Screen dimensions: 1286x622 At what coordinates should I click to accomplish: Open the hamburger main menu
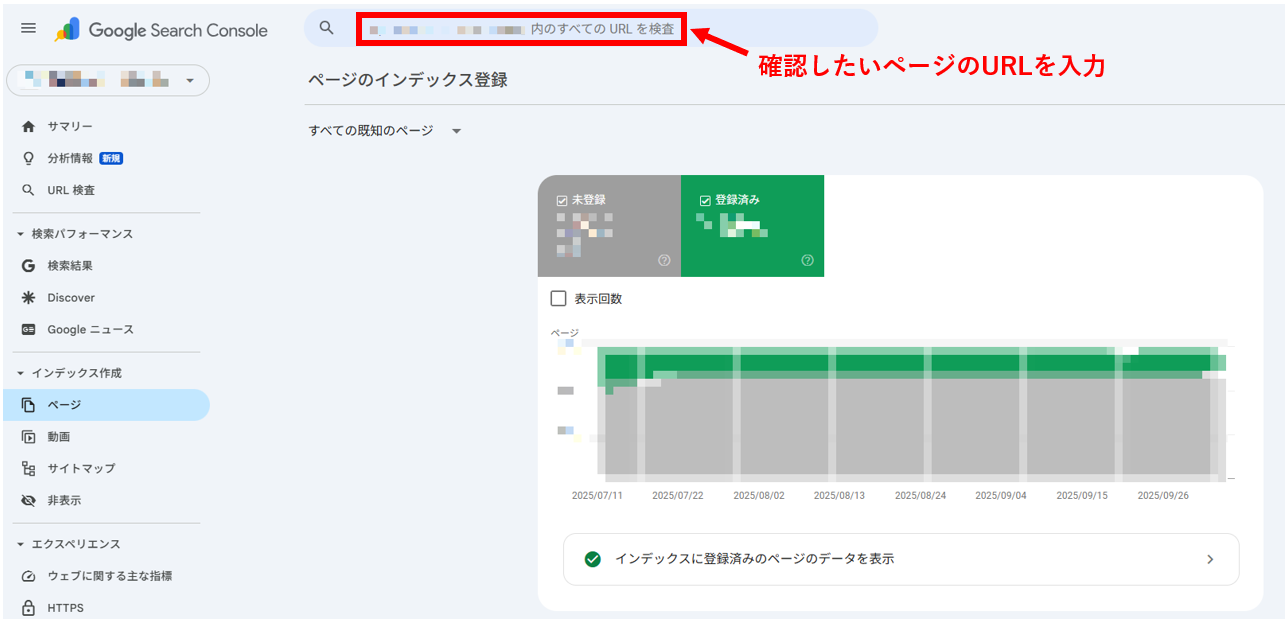(x=28, y=29)
